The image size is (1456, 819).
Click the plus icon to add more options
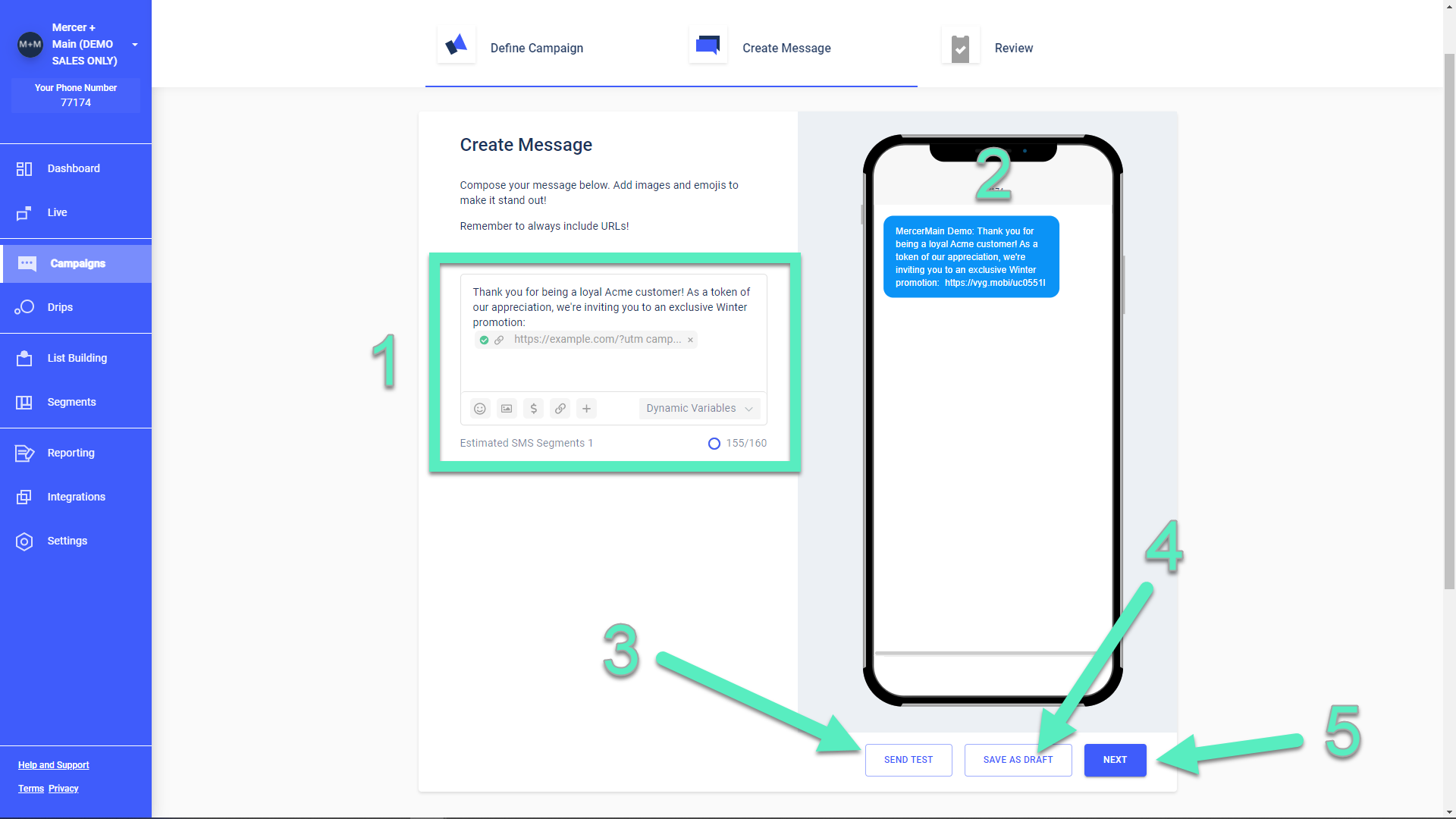click(587, 408)
